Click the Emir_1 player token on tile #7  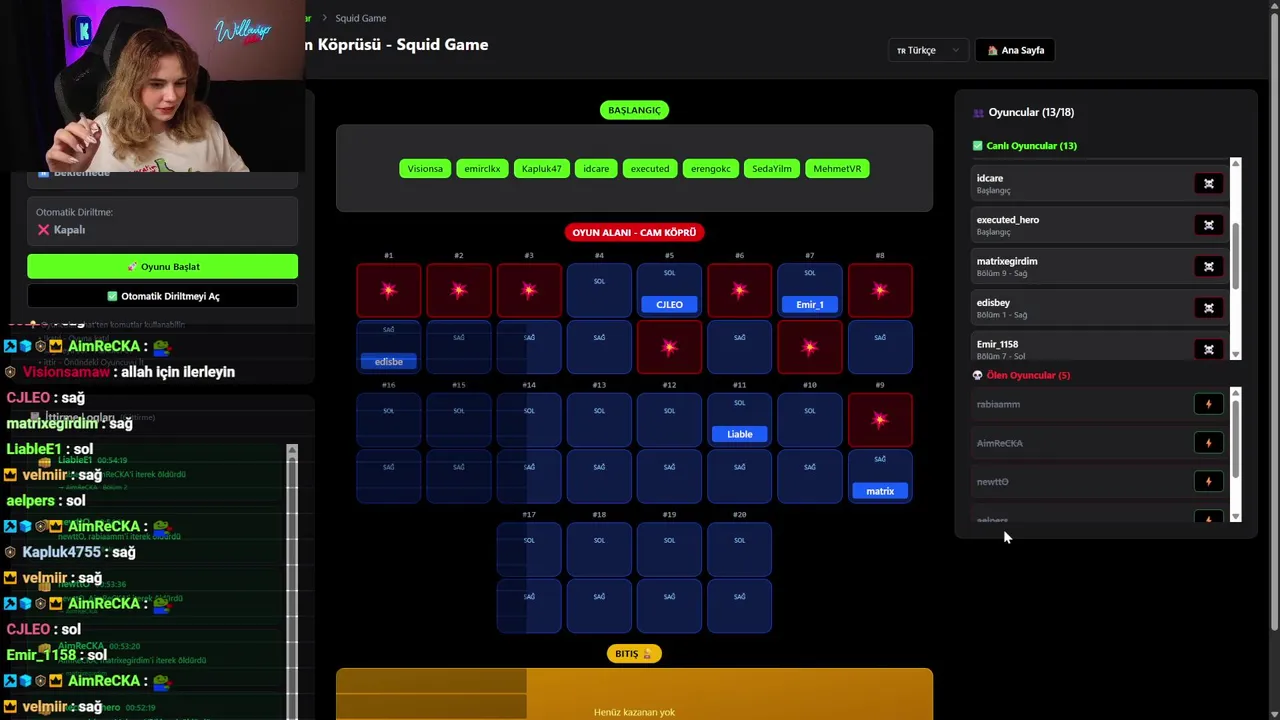(x=809, y=304)
